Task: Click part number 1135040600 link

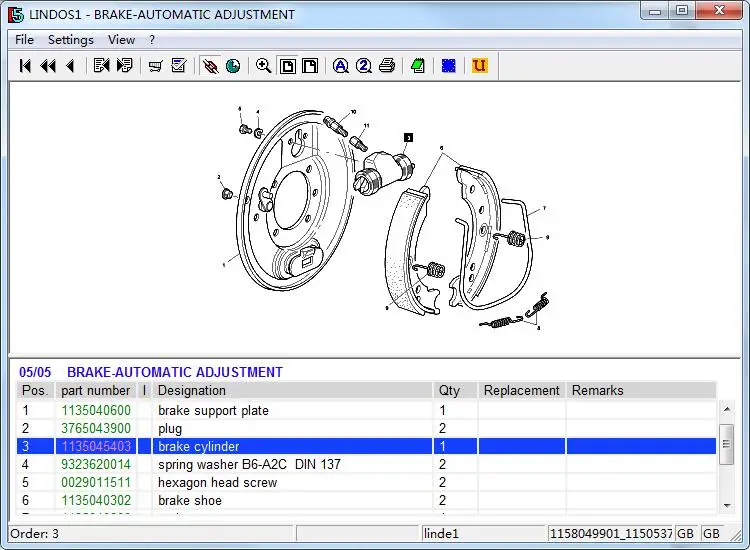Action: pyautogui.click(x=96, y=411)
